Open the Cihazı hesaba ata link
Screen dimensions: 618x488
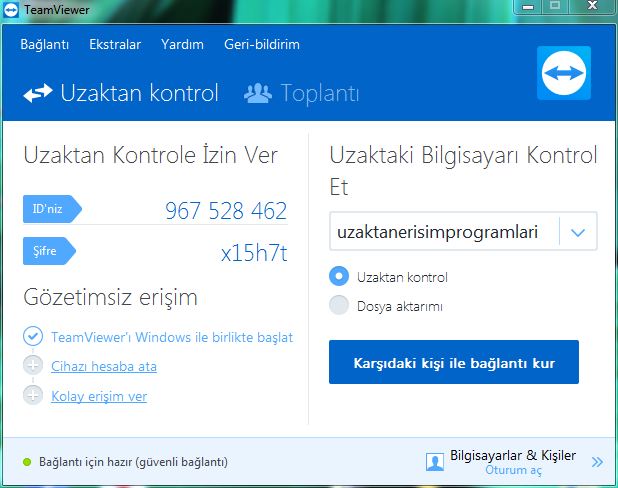click(104, 367)
